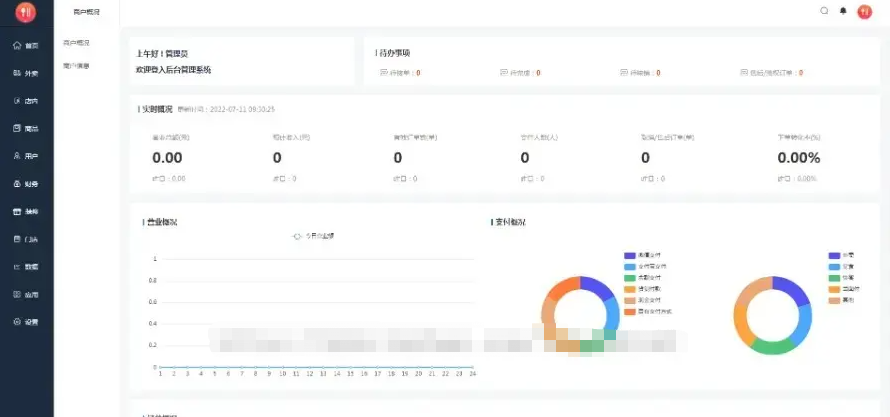The height and width of the screenshot is (417, 890).
Task: Click the hour 24 label on chart axis
Action: pos(472,374)
